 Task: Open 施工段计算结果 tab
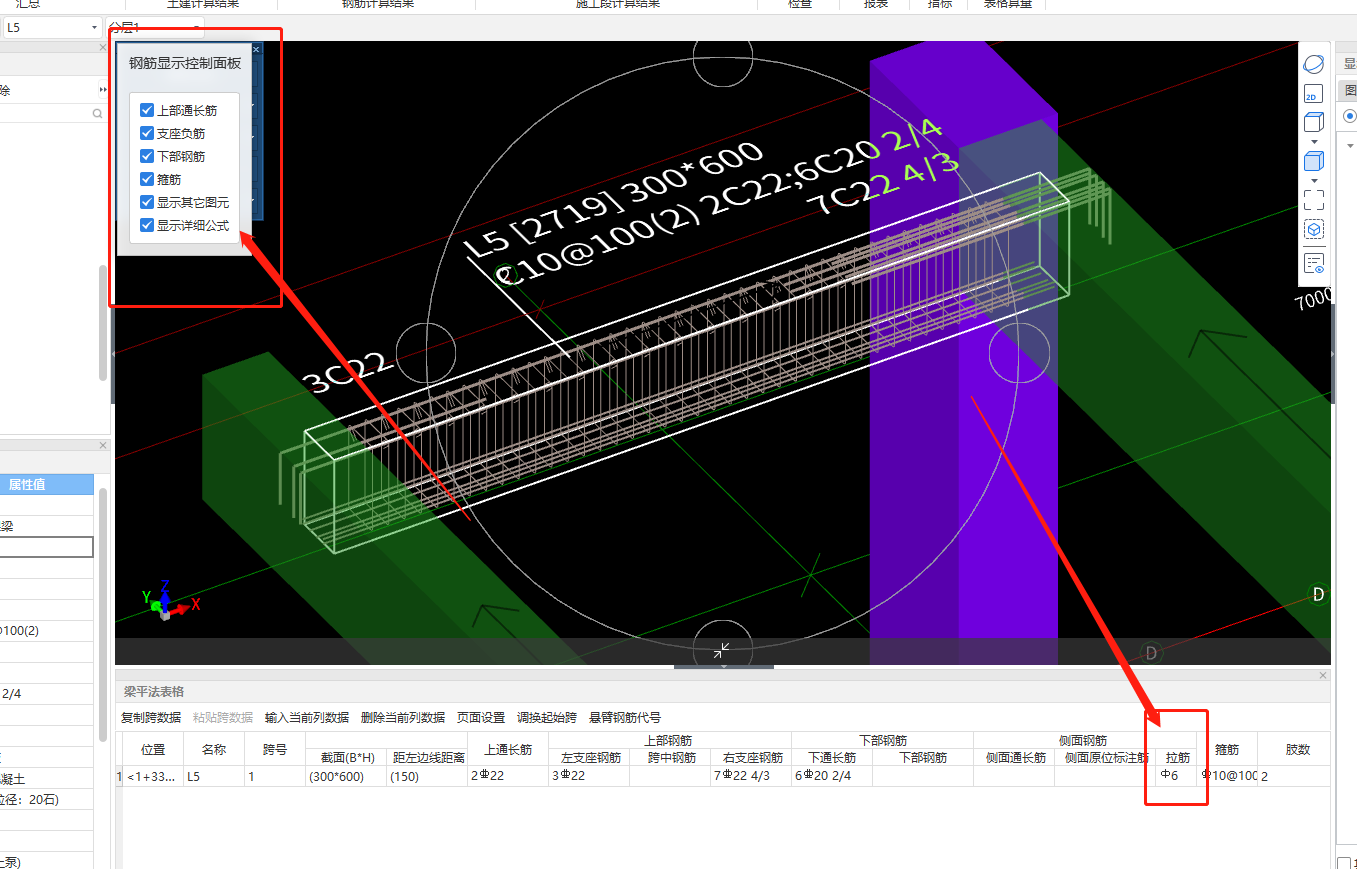click(x=617, y=5)
